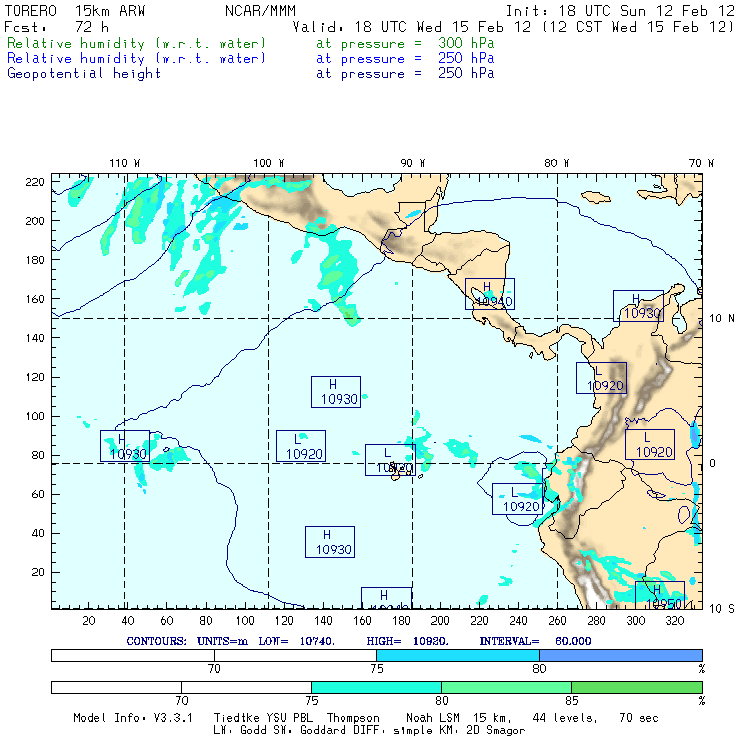Select the 'L 10920' box over Galapagos islands
740x740 pixels.
390,460
